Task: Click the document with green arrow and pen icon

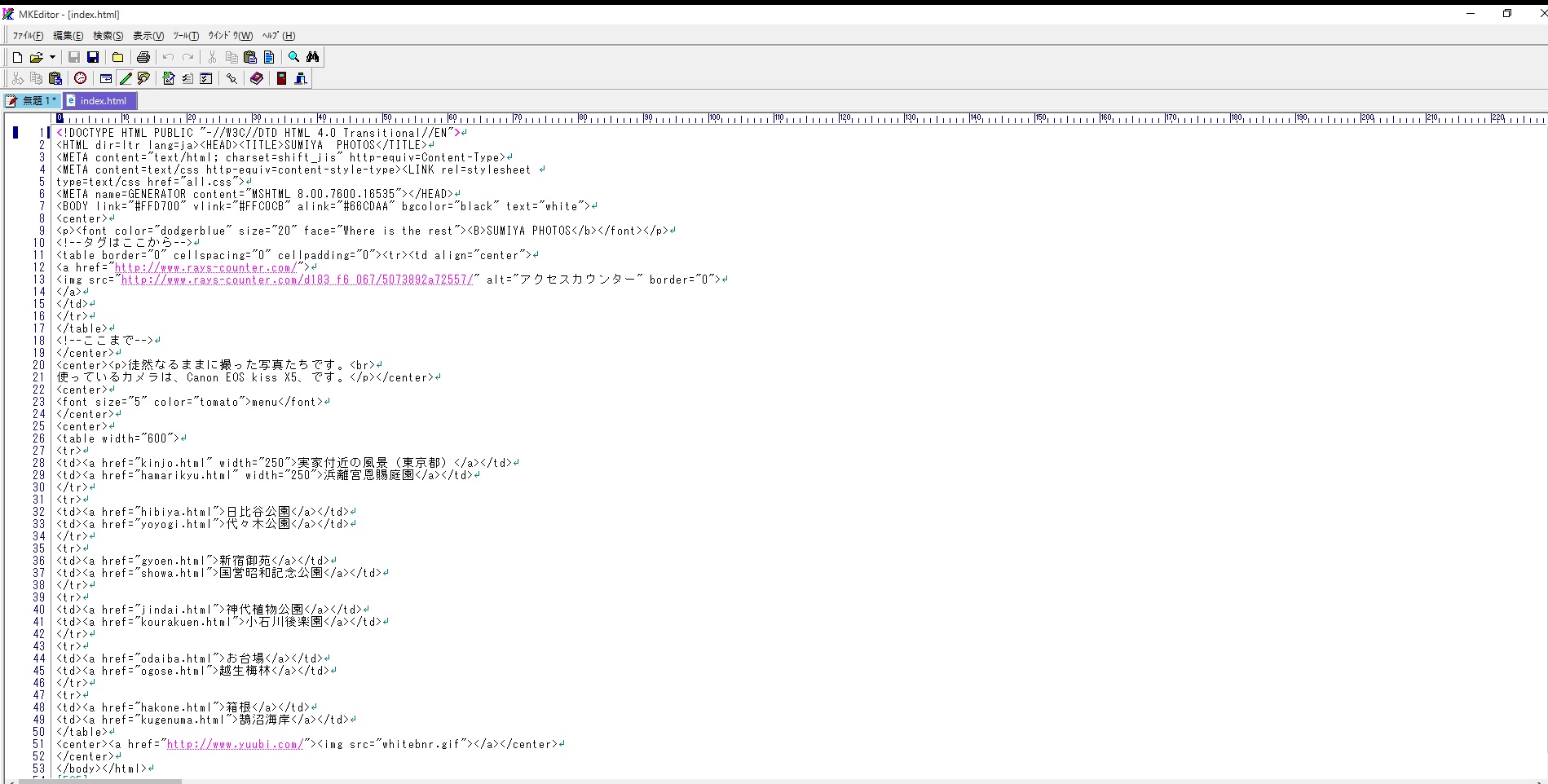Action: pyautogui.click(x=169, y=78)
